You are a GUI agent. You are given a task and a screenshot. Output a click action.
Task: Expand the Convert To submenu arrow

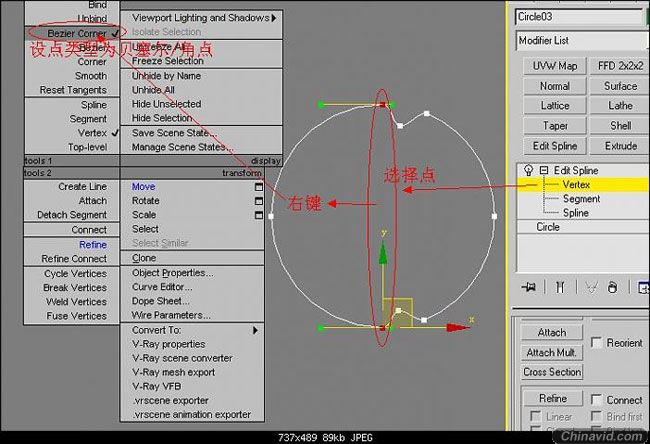(255, 330)
